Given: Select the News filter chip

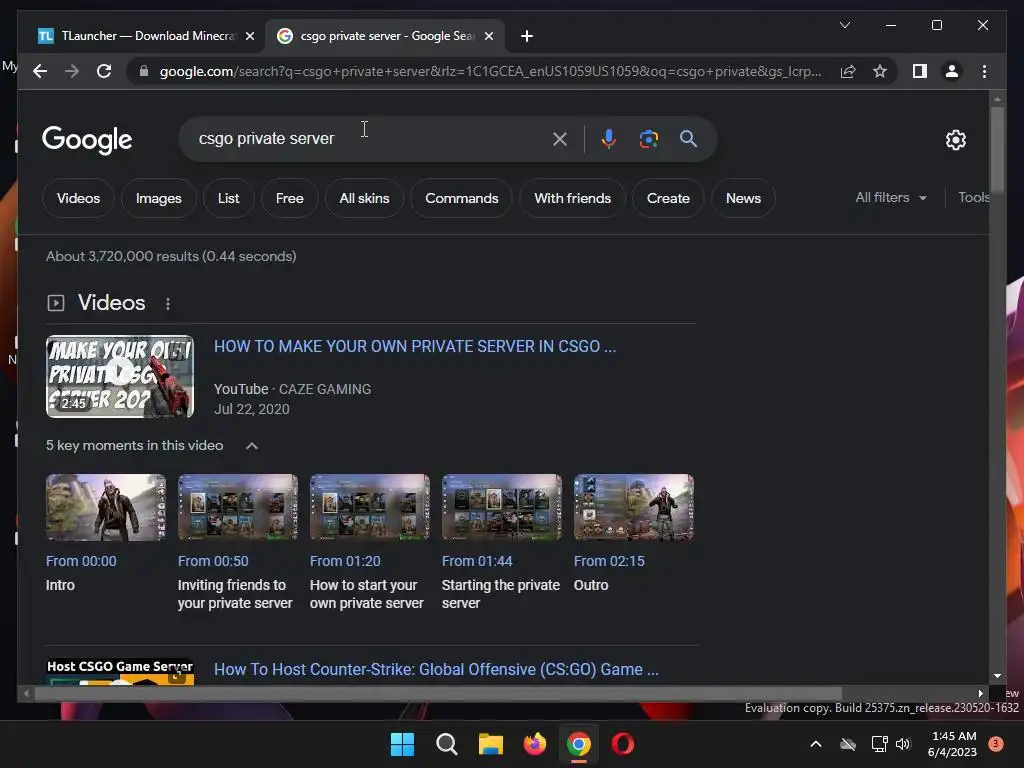Looking at the screenshot, I should pos(743,198).
